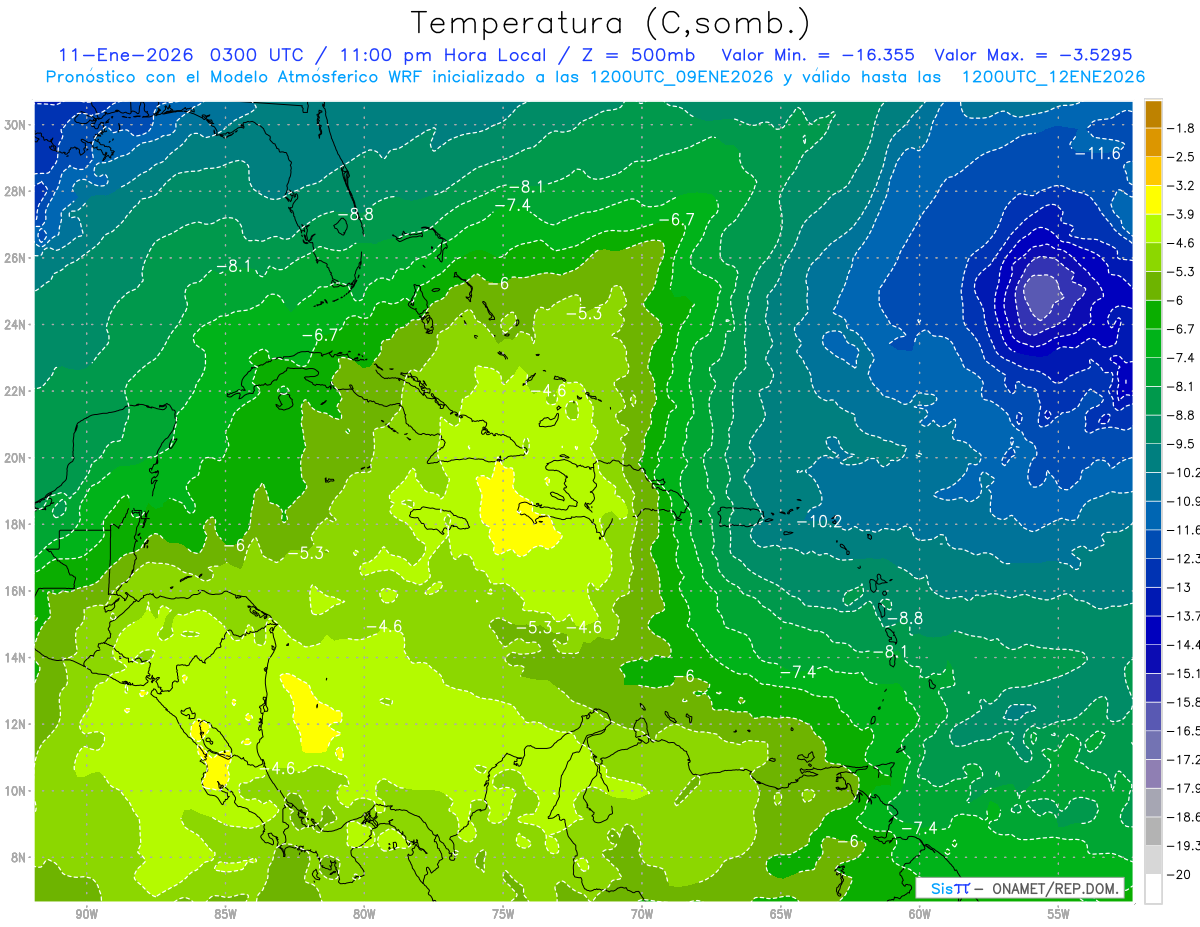The image size is (1200, 927).
Task: Select the green swatch between -6.7 and -7.4
Action: pos(1153,343)
